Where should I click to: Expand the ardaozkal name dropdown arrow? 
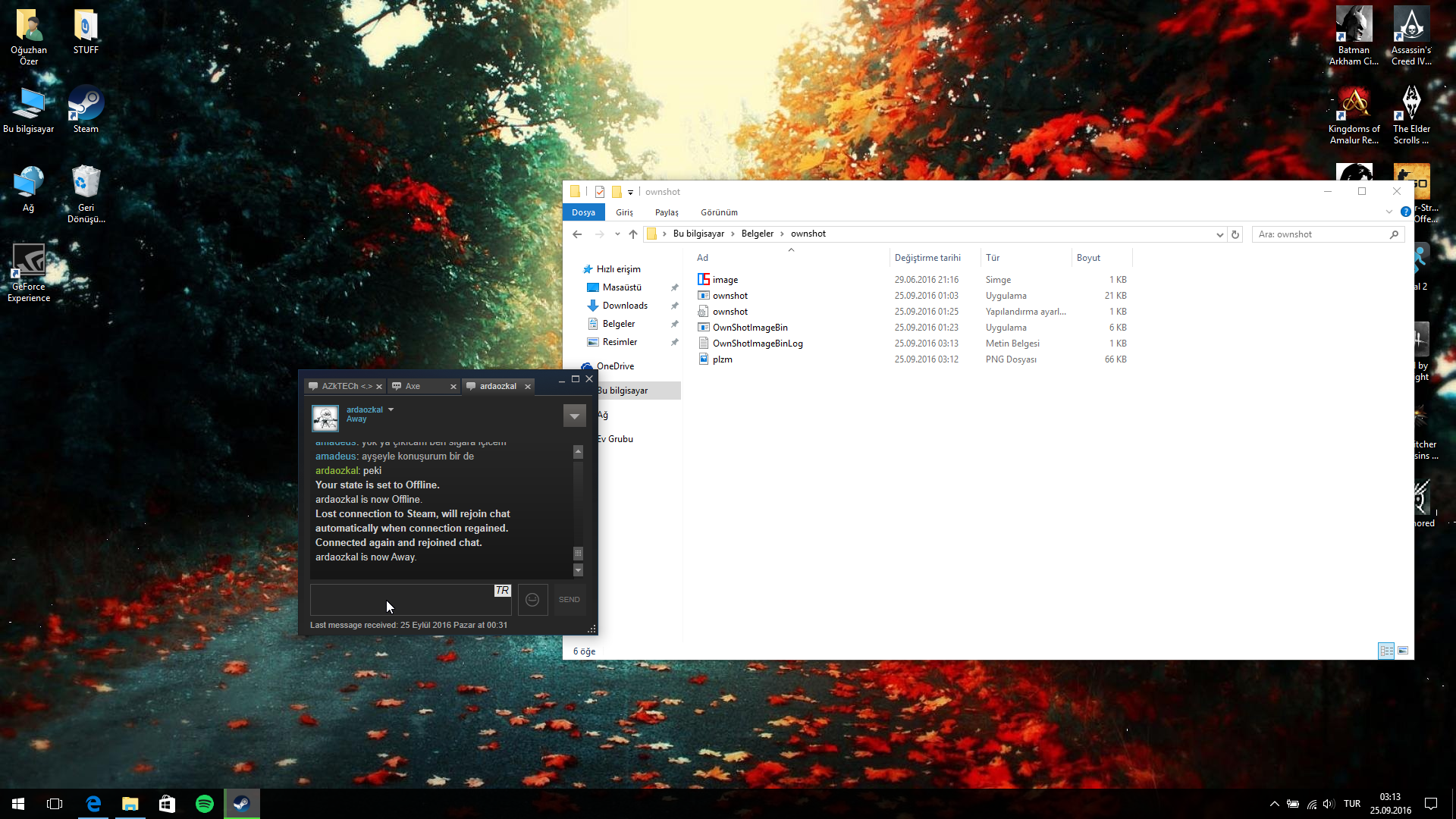pos(391,409)
